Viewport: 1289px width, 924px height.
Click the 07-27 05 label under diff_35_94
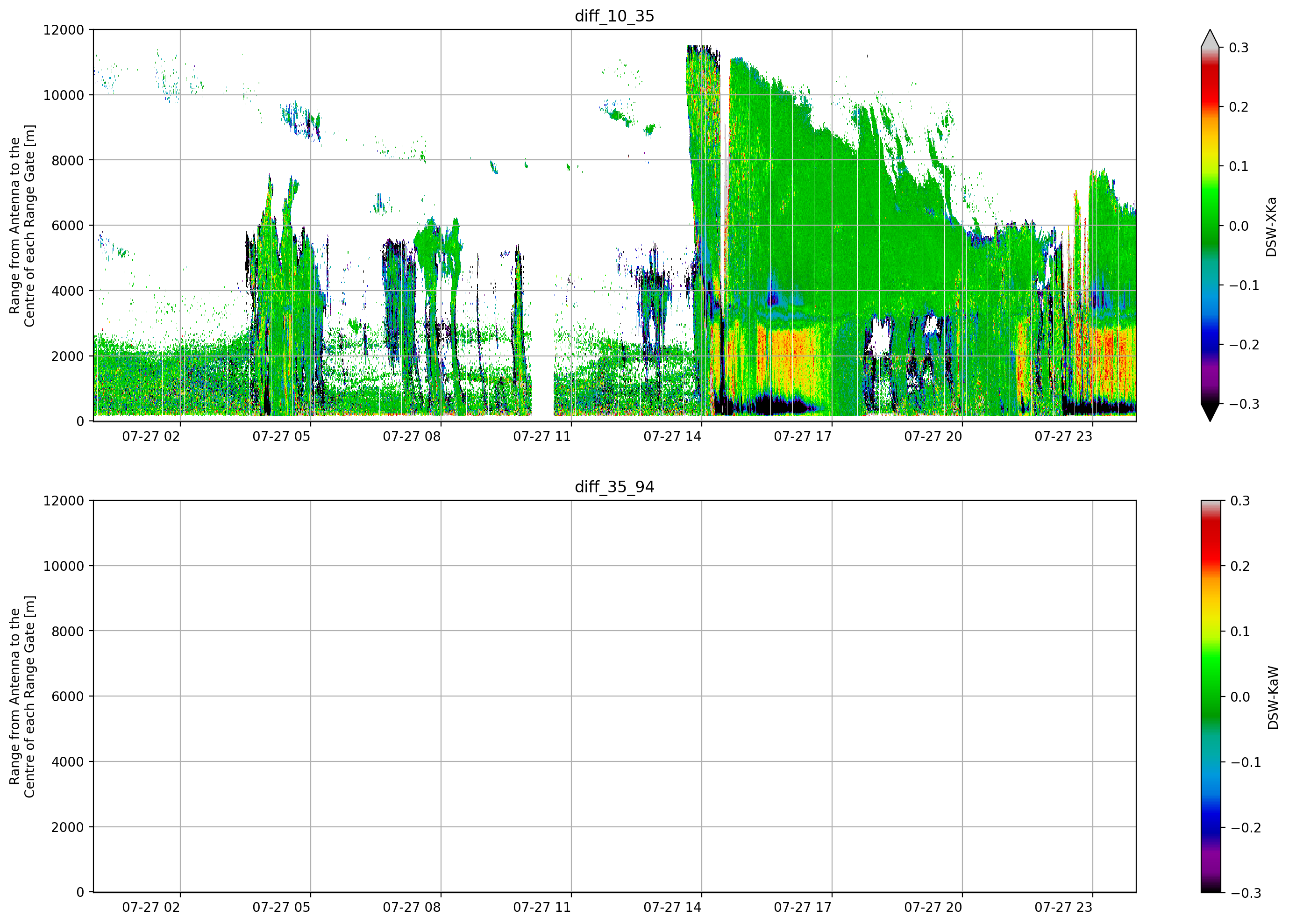pos(281,908)
